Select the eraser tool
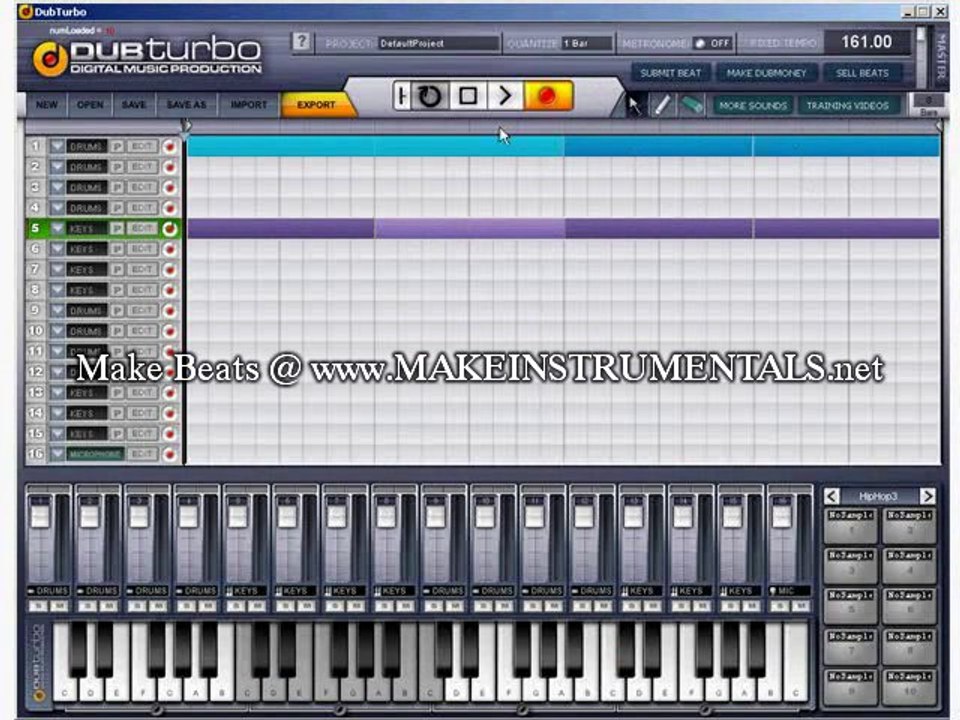Image resolution: width=960 pixels, height=720 pixels. pyautogui.click(x=692, y=105)
